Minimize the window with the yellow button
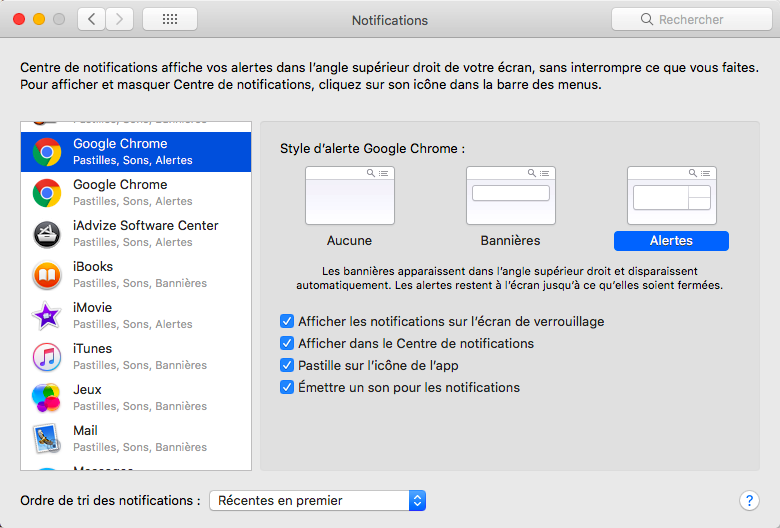 tap(39, 19)
